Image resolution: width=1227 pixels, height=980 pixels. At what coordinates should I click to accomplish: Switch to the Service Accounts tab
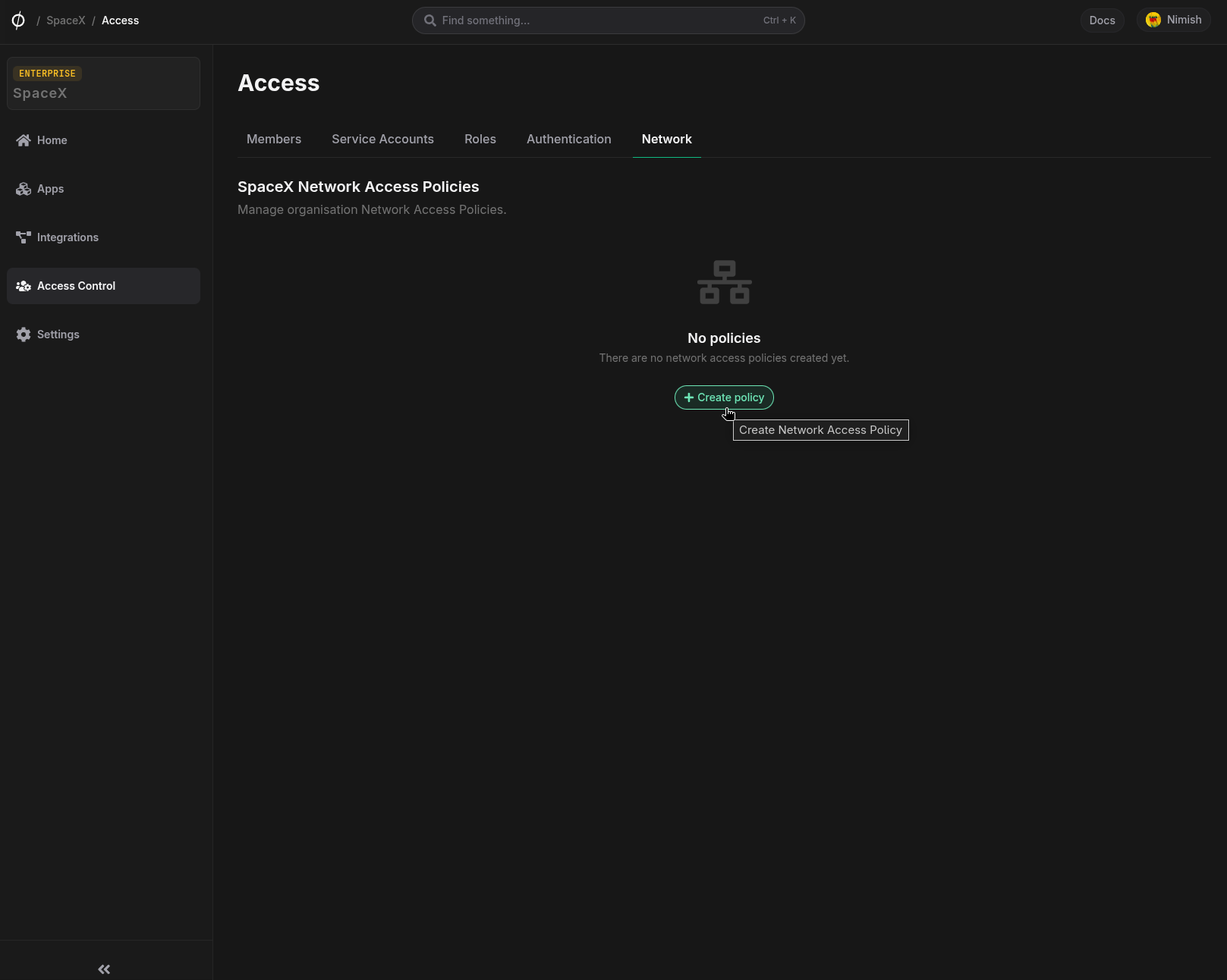382,140
